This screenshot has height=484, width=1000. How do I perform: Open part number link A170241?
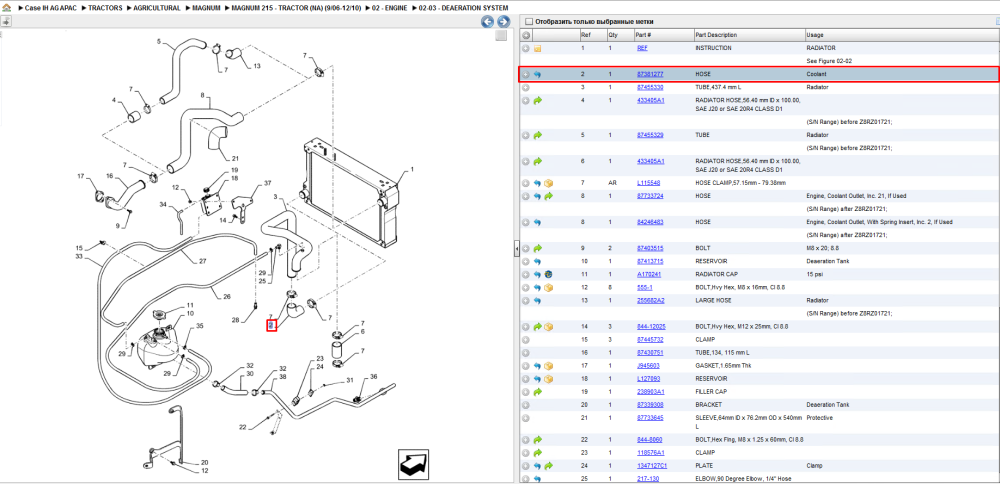pos(649,274)
